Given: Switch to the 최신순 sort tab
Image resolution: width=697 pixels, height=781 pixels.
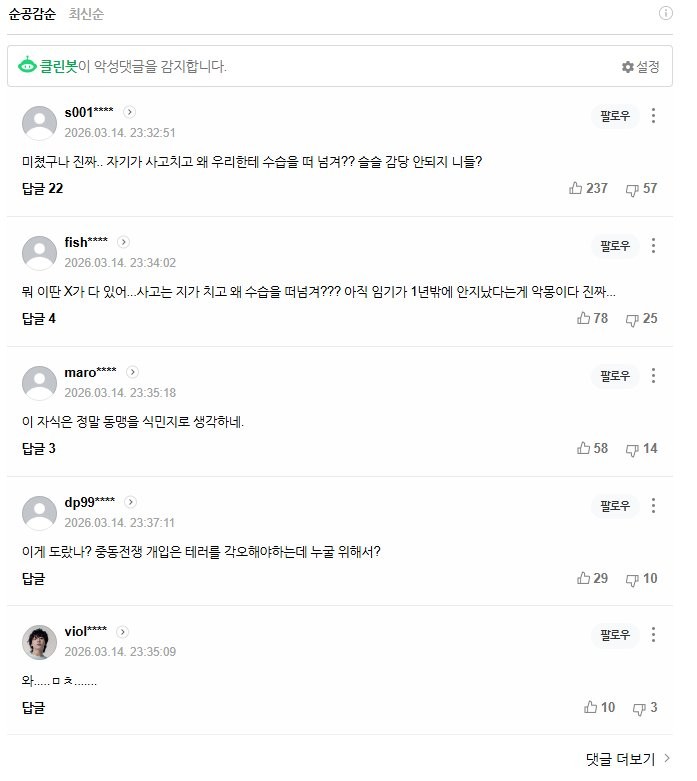Looking at the screenshot, I should pos(86,14).
